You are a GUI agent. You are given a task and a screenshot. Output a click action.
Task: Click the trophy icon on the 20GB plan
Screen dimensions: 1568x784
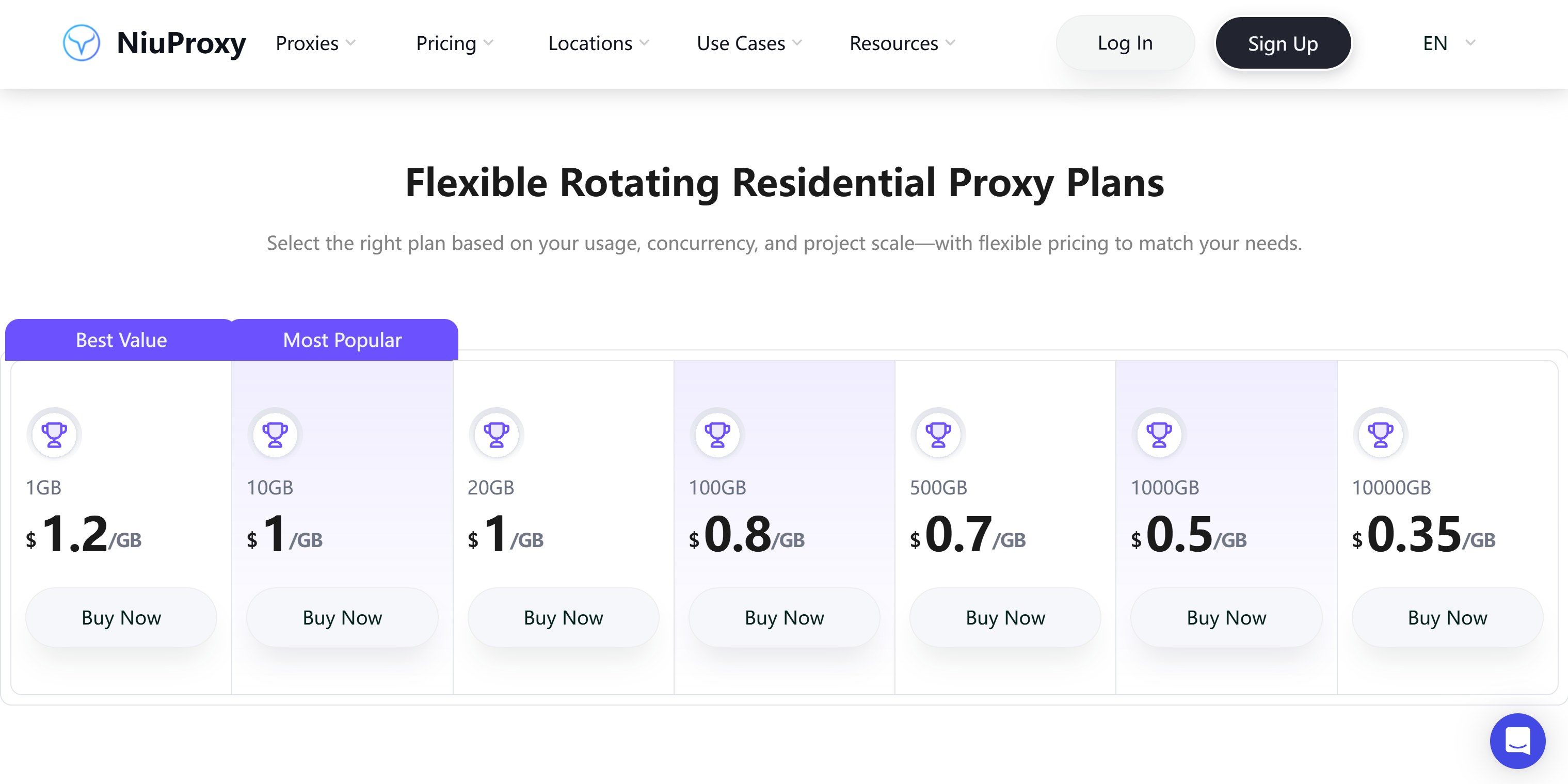point(496,435)
